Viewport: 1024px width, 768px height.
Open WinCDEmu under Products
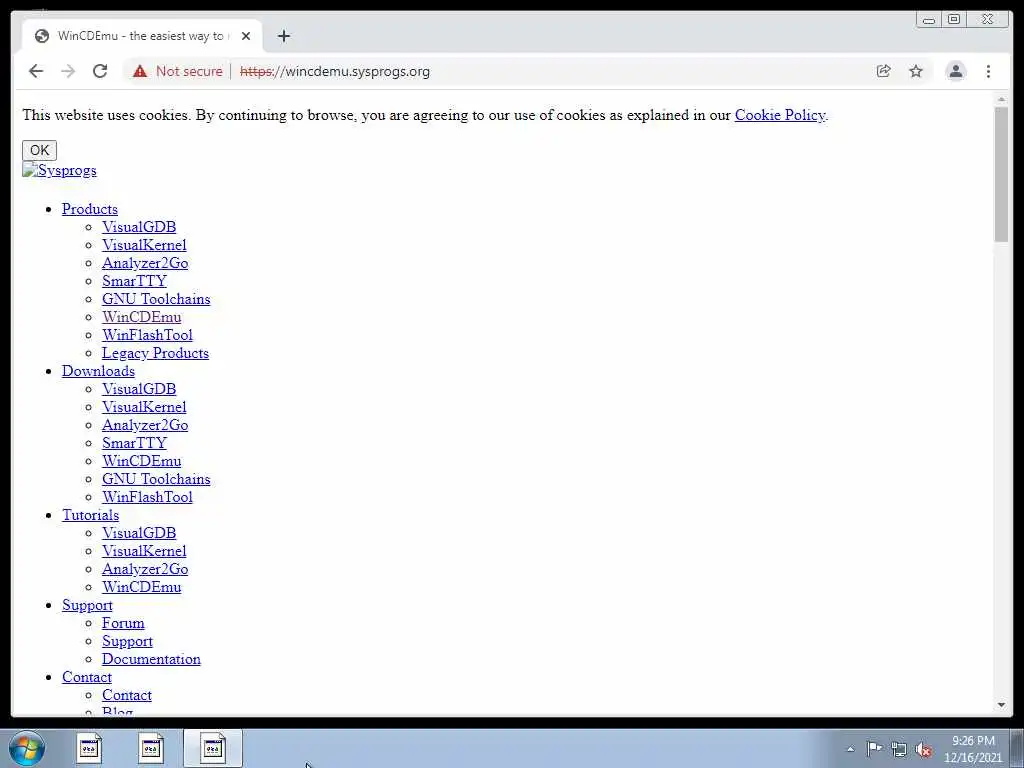(x=141, y=317)
